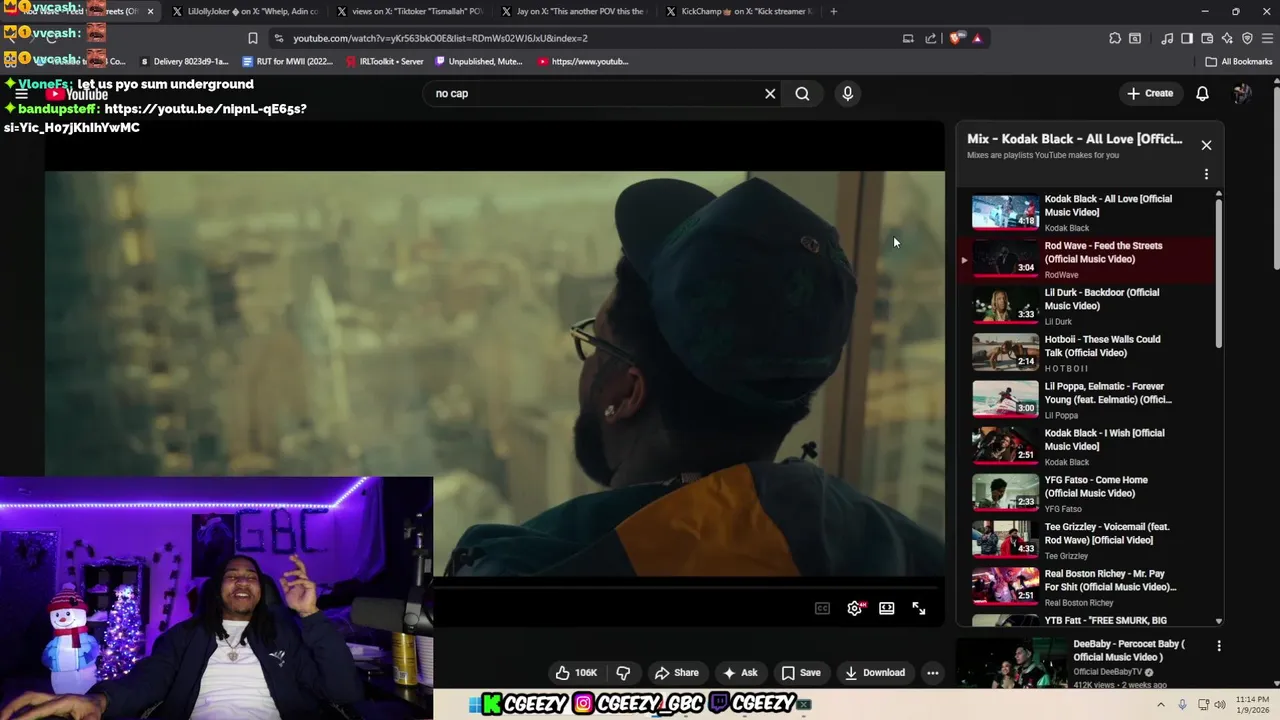The height and width of the screenshot is (720, 1280).
Task: Play Lil Poppa, Eelmatic - Forever Young
Action: click(x=1086, y=400)
